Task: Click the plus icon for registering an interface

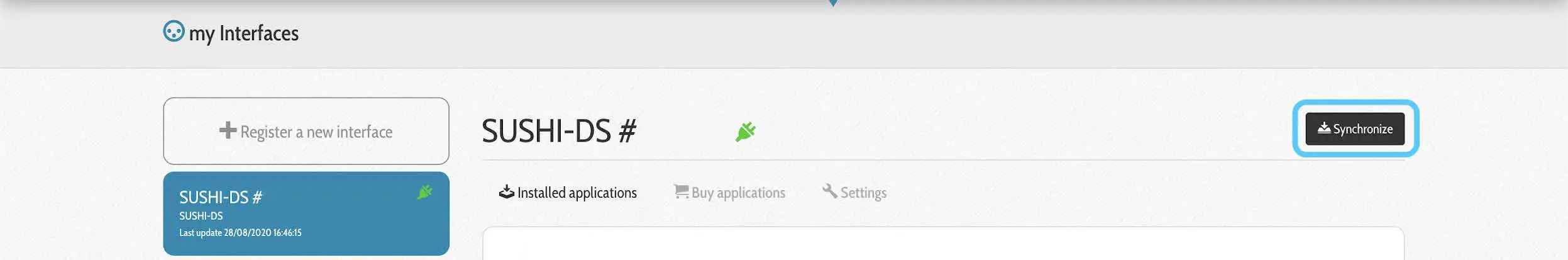Action: click(228, 130)
